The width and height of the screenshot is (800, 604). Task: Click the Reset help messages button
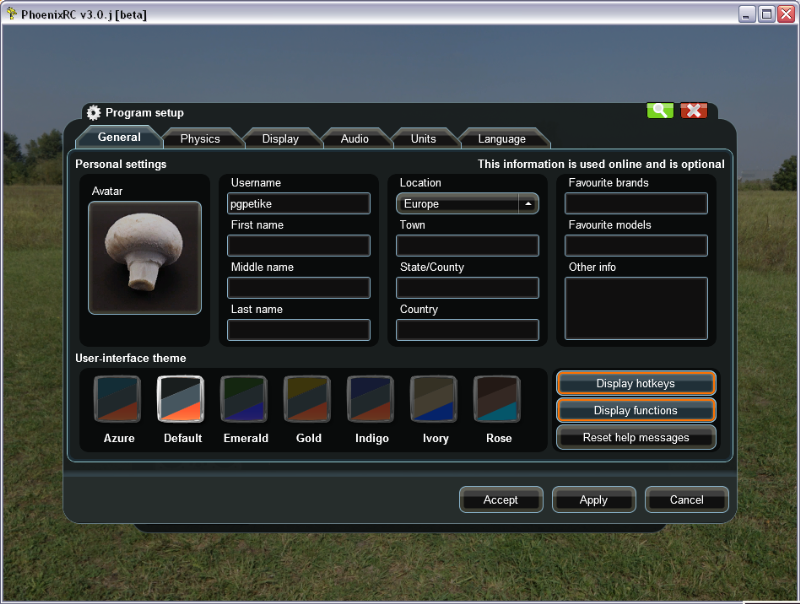click(635, 438)
